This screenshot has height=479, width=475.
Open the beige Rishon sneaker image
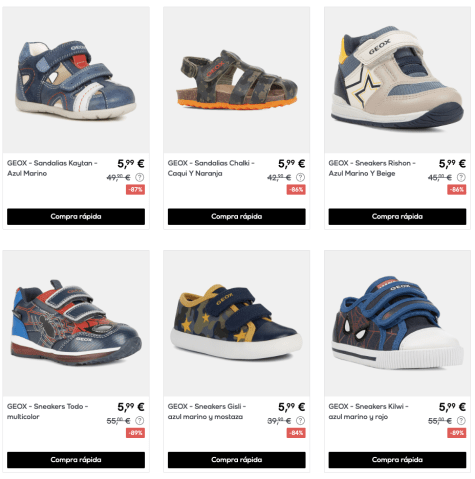(397, 80)
